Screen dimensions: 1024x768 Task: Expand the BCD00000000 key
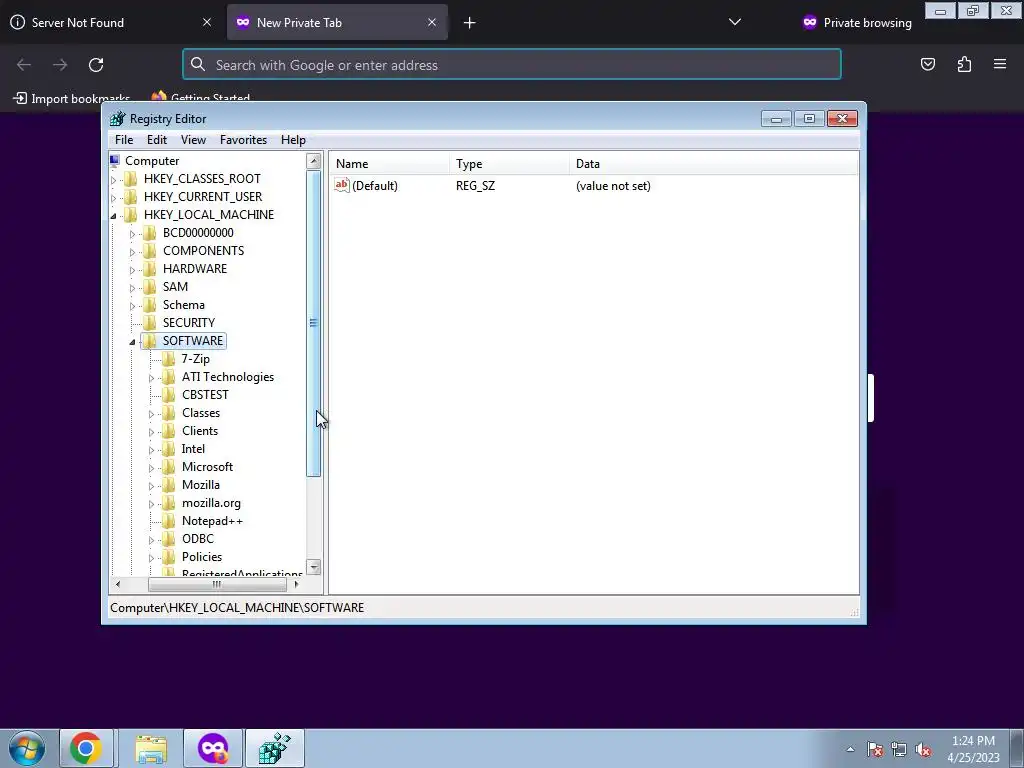point(133,234)
